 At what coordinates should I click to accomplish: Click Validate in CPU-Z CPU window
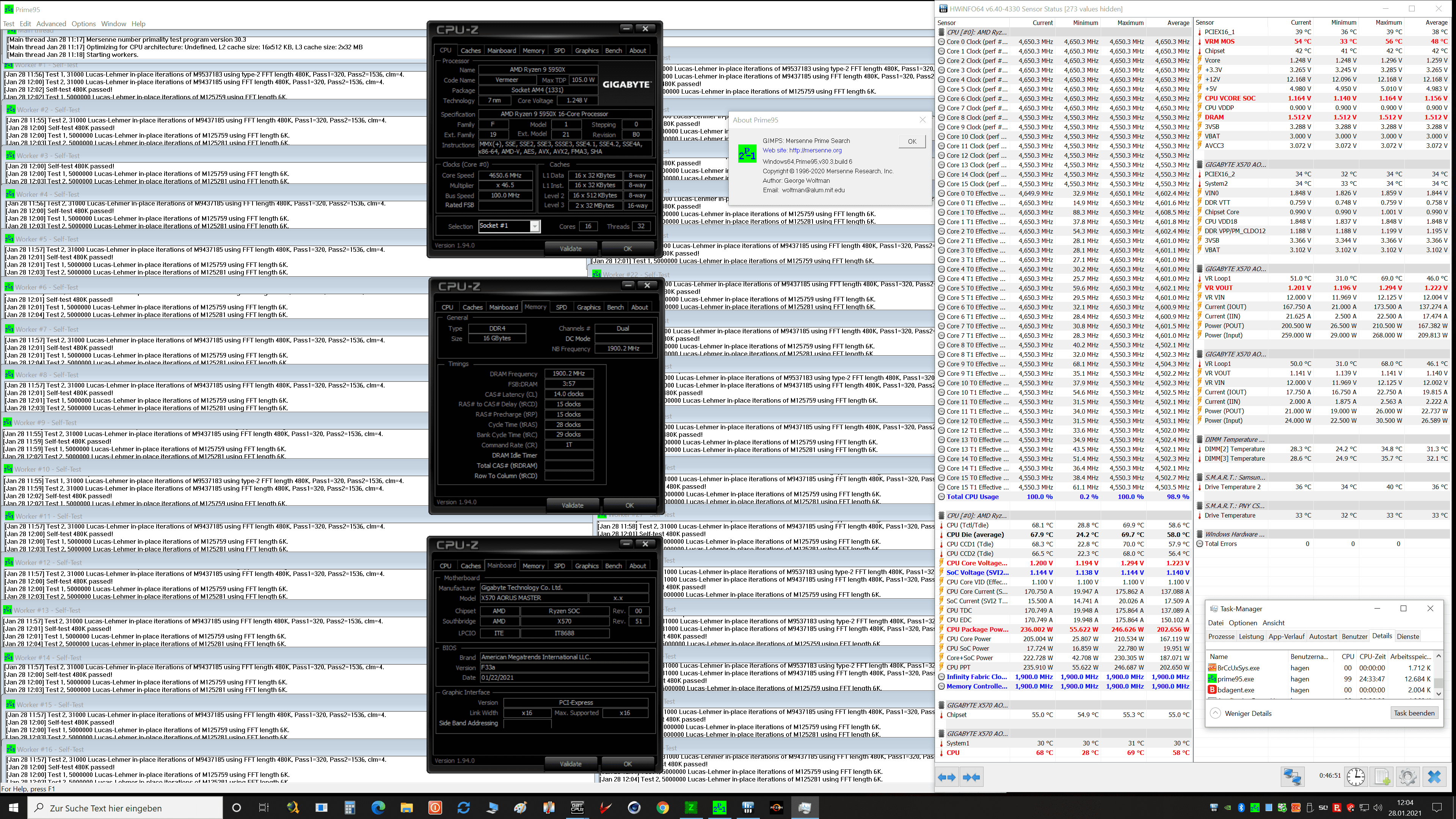pos(570,249)
